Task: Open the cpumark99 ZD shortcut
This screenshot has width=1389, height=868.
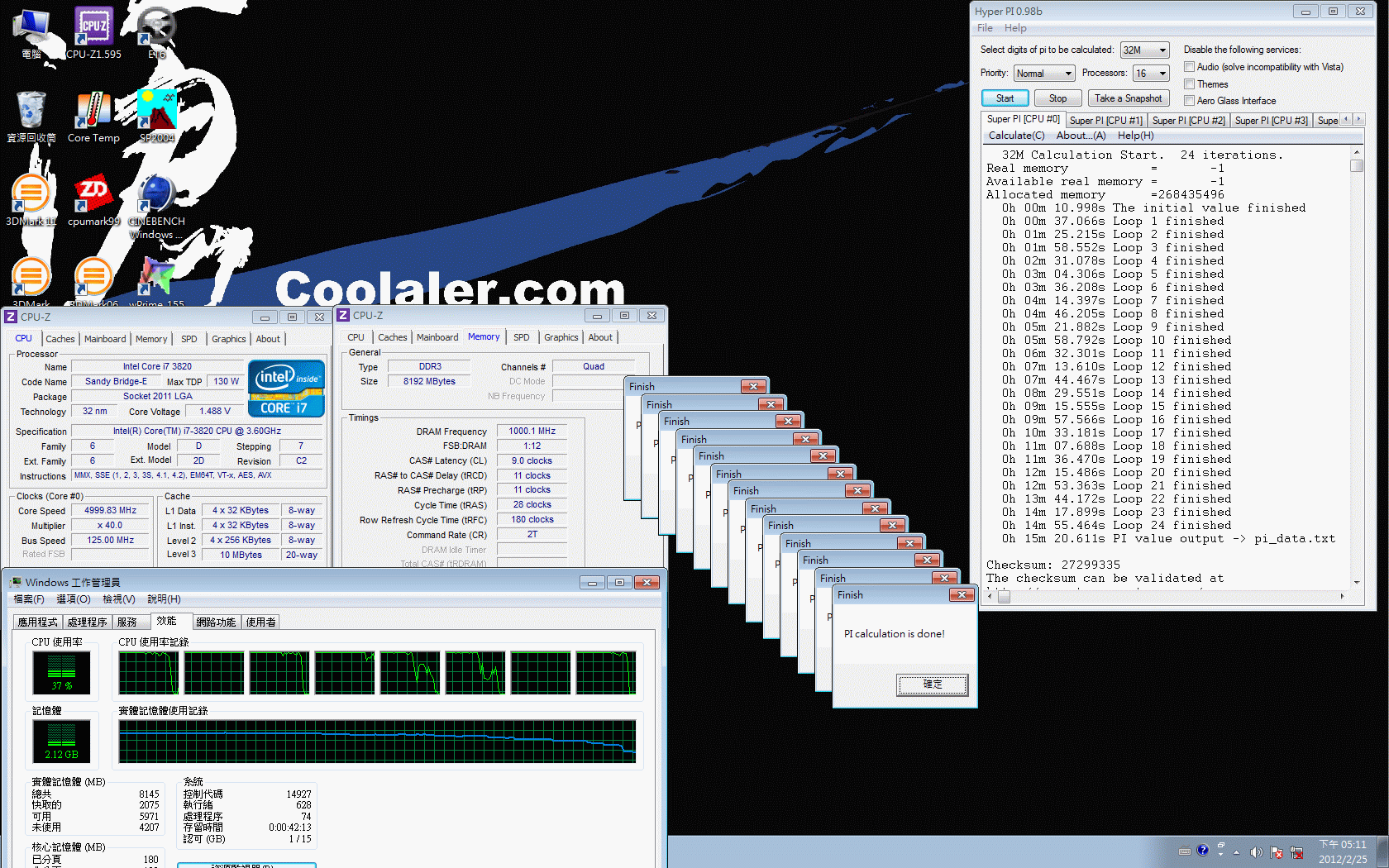Action: click(x=93, y=200)
